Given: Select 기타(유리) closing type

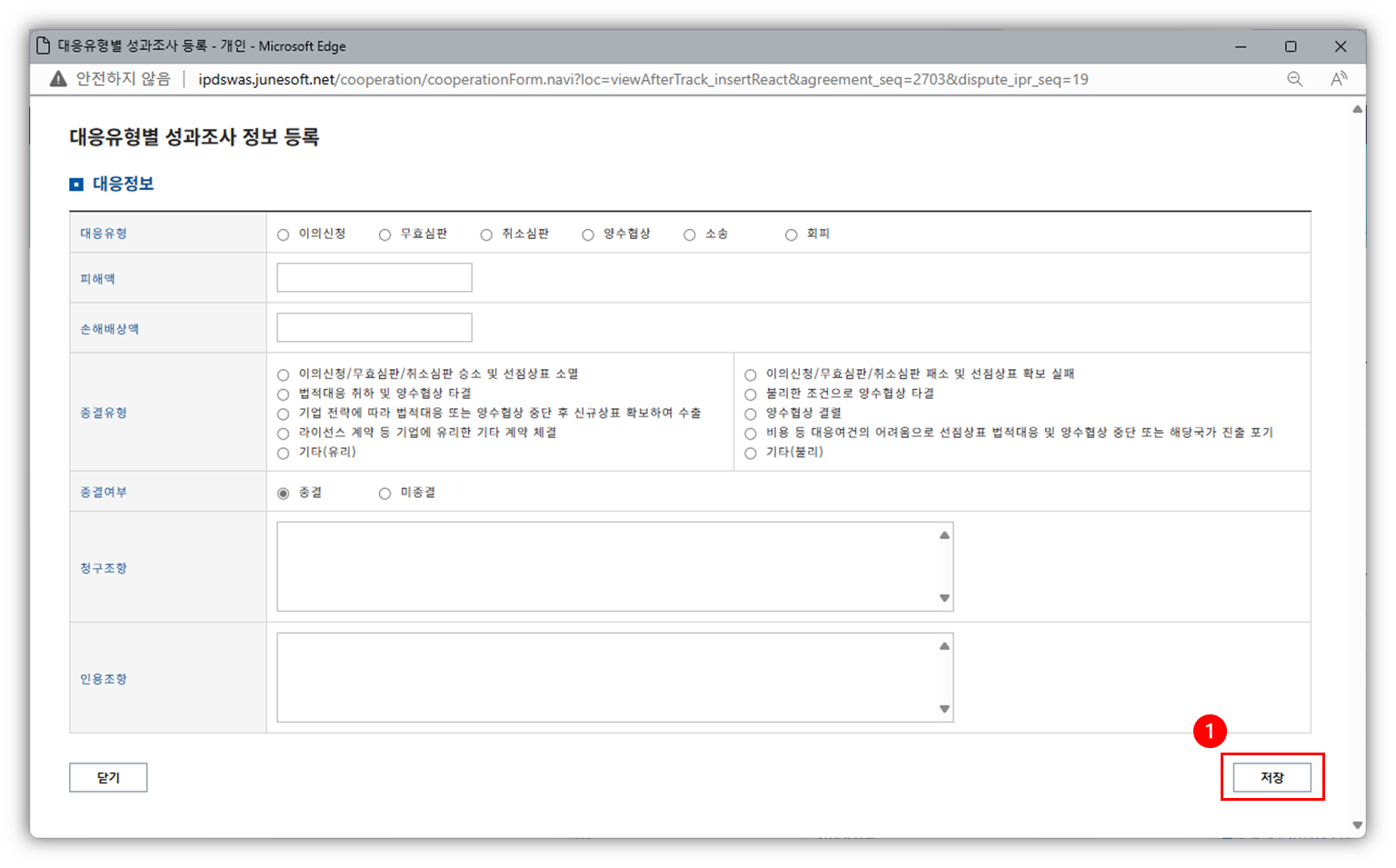Looking at the screenshot, I should [284, 453].
